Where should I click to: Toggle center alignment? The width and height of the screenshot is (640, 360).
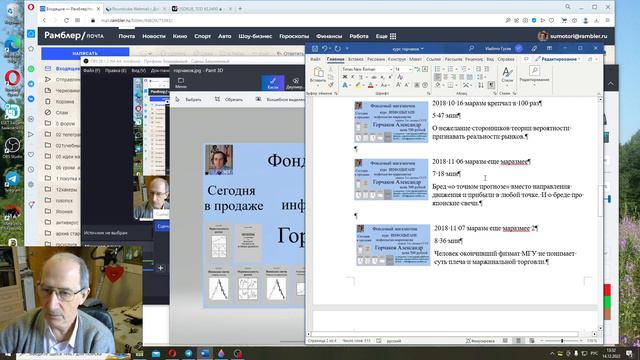(x=446, y=77)
